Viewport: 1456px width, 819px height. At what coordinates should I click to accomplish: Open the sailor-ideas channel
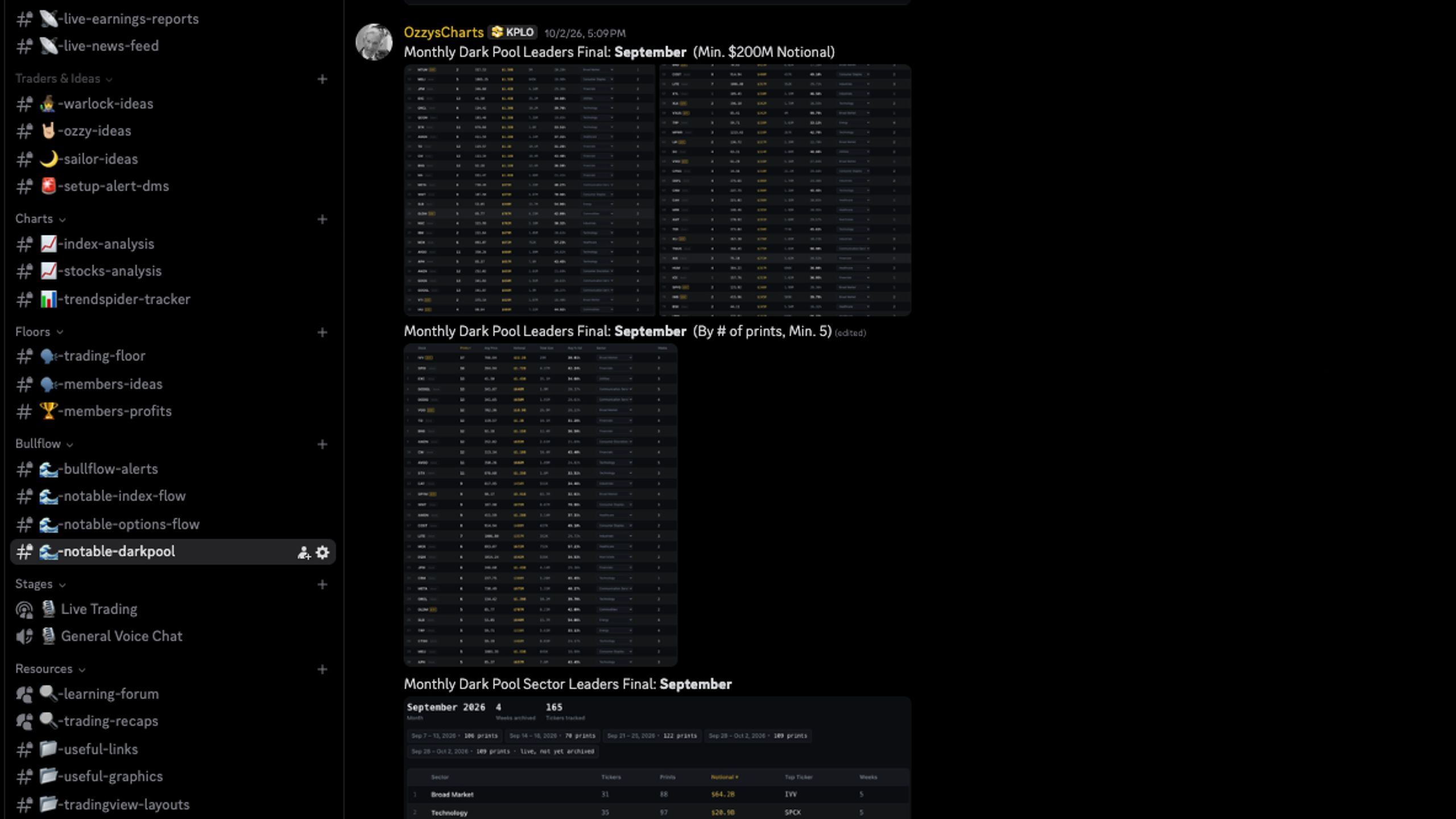(173, 159)
